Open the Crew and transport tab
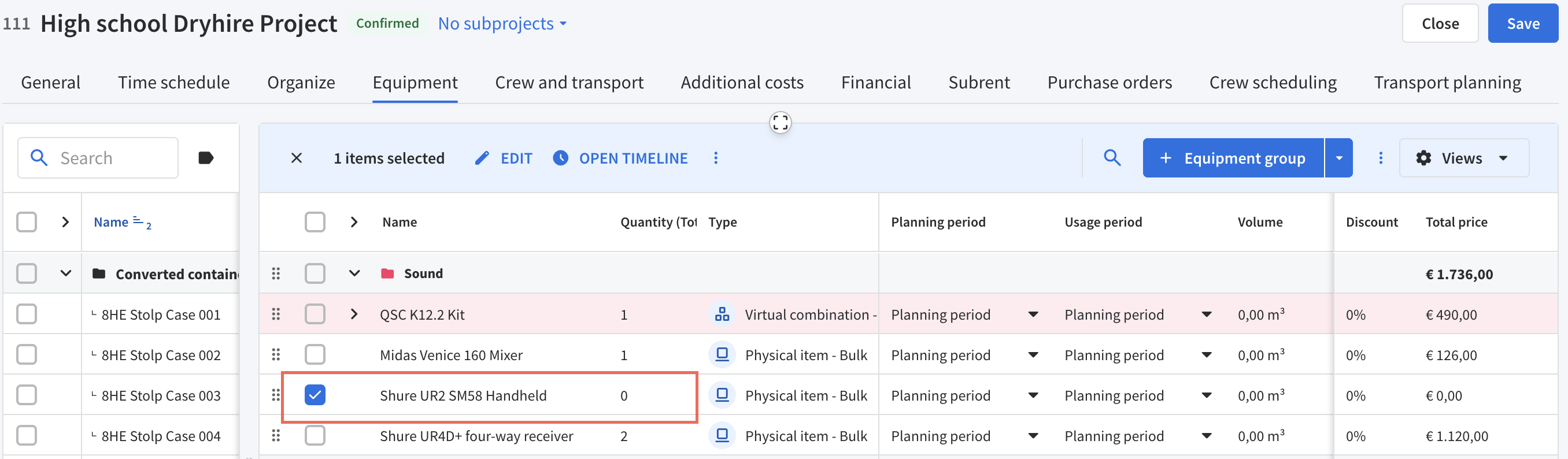This screenshot has width=1568, height=459. pos(568,83)
